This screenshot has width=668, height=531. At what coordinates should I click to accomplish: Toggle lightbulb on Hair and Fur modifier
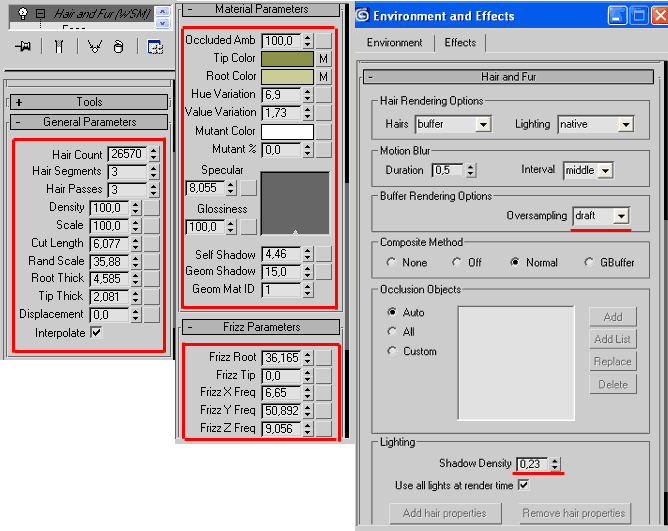[x=22, y=13]
